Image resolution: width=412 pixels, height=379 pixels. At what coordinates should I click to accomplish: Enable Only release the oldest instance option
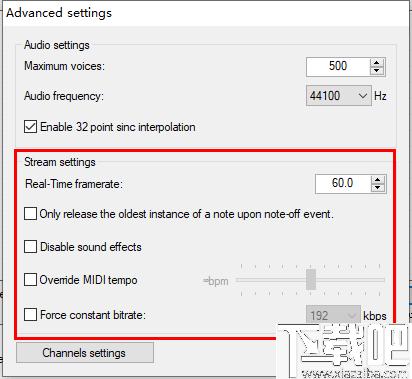pos(30,214)
